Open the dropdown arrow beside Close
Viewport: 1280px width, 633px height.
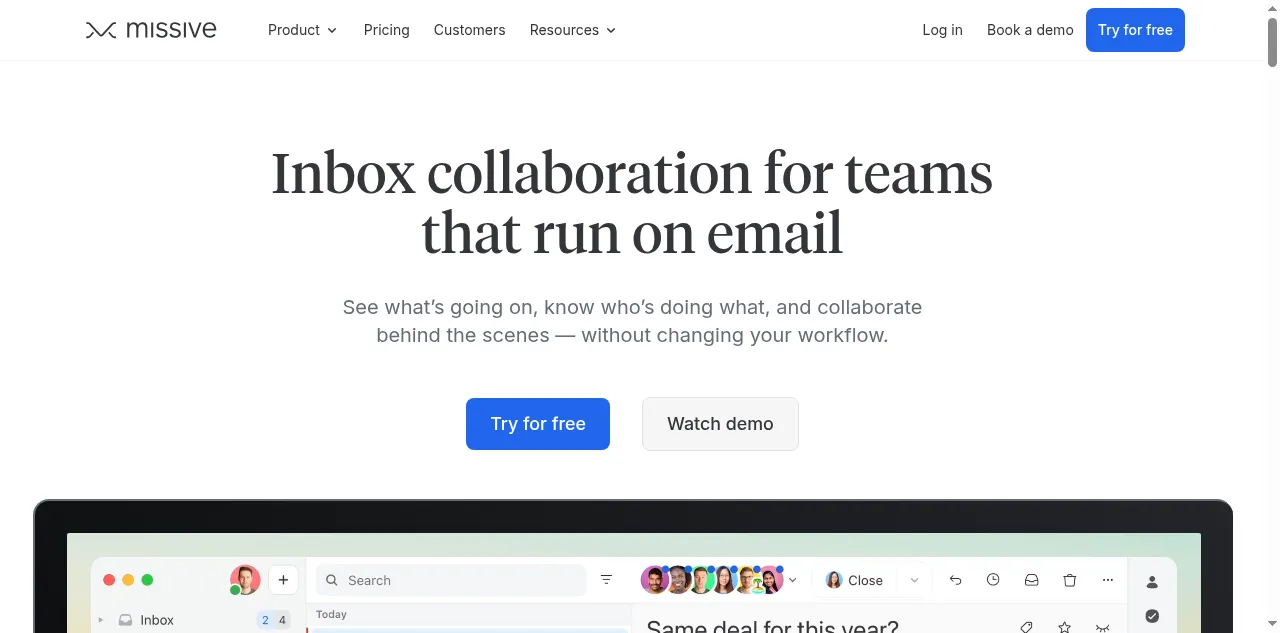(x=914, y=580)
